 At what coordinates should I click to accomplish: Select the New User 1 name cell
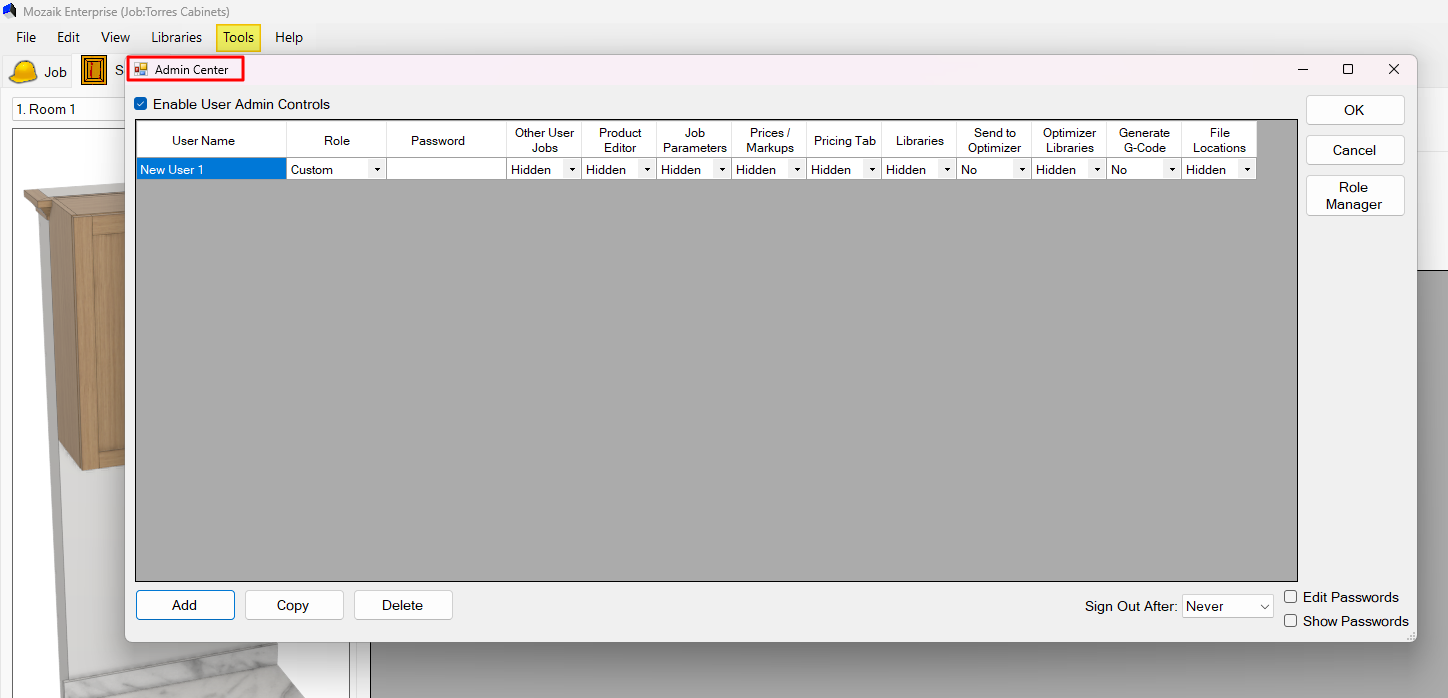click(211, 170)
